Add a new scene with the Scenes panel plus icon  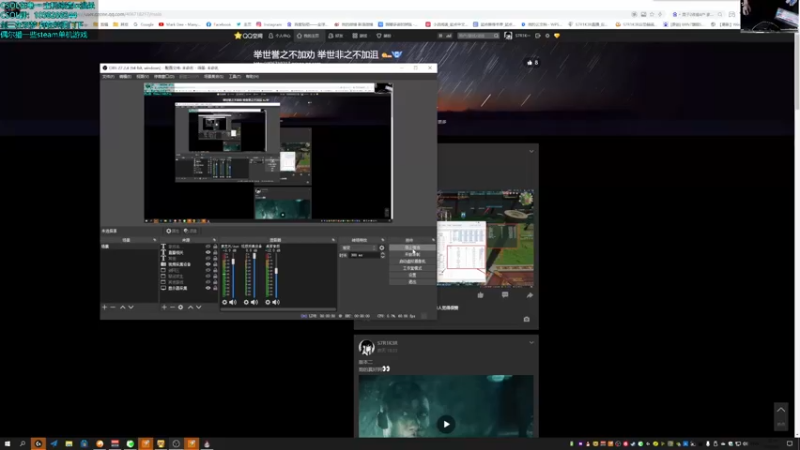point(105,307)
